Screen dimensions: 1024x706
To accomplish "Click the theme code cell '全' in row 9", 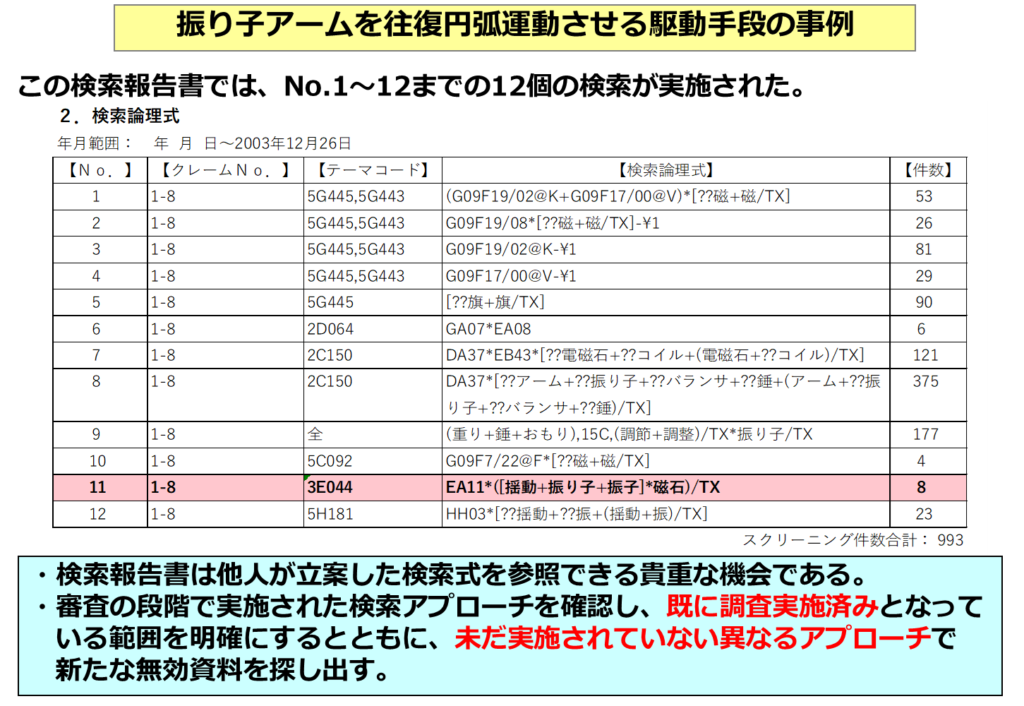I will tap(314, 434).
